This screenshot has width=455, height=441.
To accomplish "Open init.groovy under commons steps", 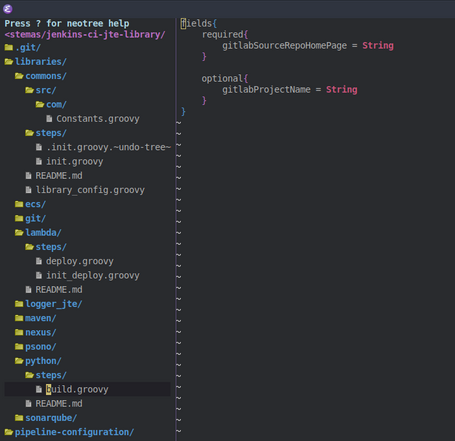I will coord(75,161).
